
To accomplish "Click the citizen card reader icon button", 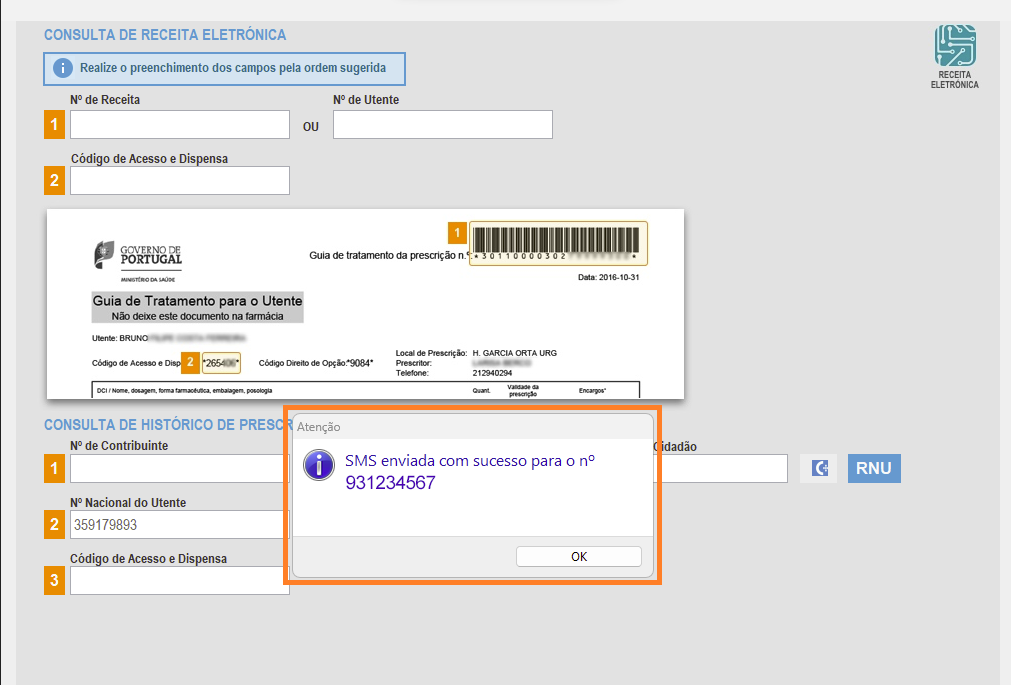I will [818, 468].
